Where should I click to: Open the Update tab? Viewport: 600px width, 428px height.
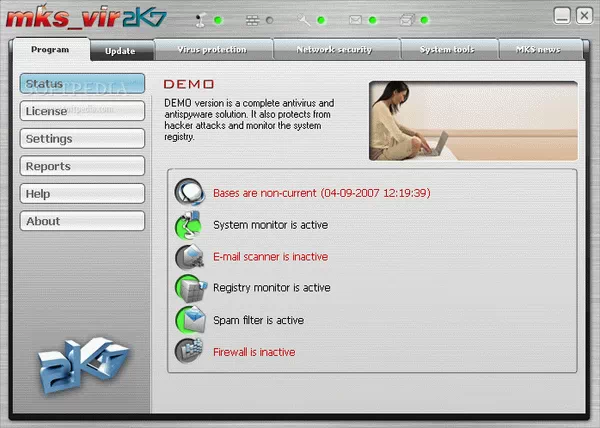click(120, 51)
